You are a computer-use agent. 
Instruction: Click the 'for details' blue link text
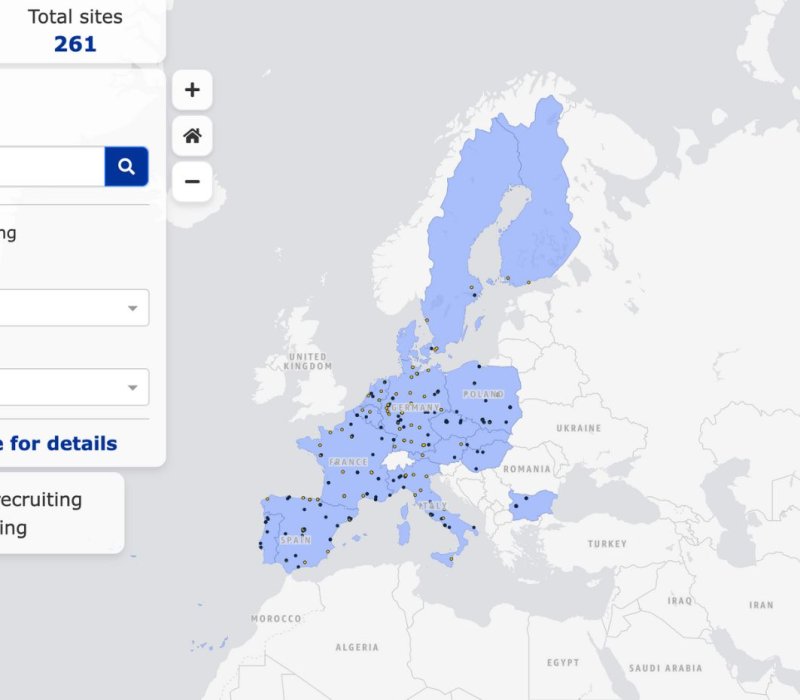pos(63,443)
